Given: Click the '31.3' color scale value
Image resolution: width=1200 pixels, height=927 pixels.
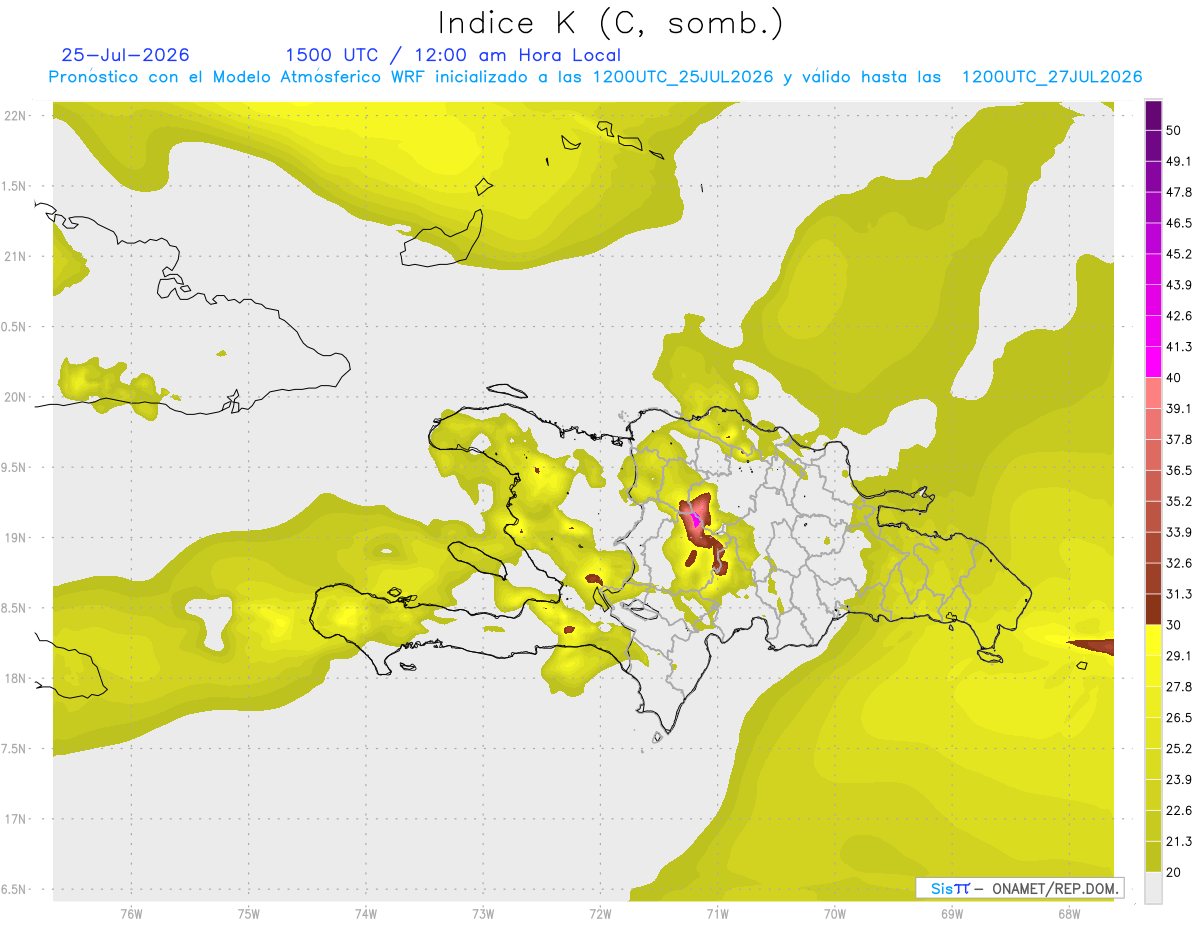Looking at the screenshot, I should (1179, 594).
